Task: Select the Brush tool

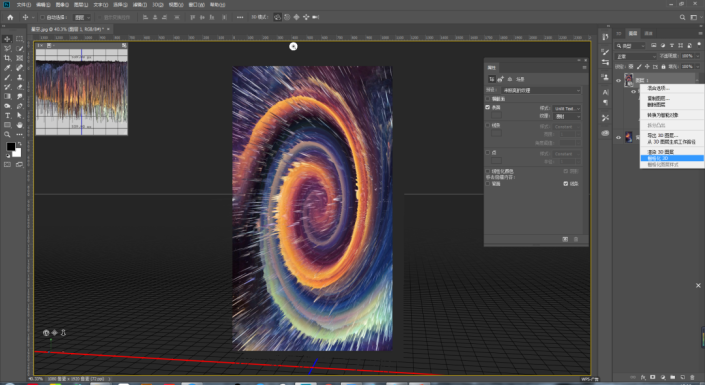Action: [x=7, y=77]
